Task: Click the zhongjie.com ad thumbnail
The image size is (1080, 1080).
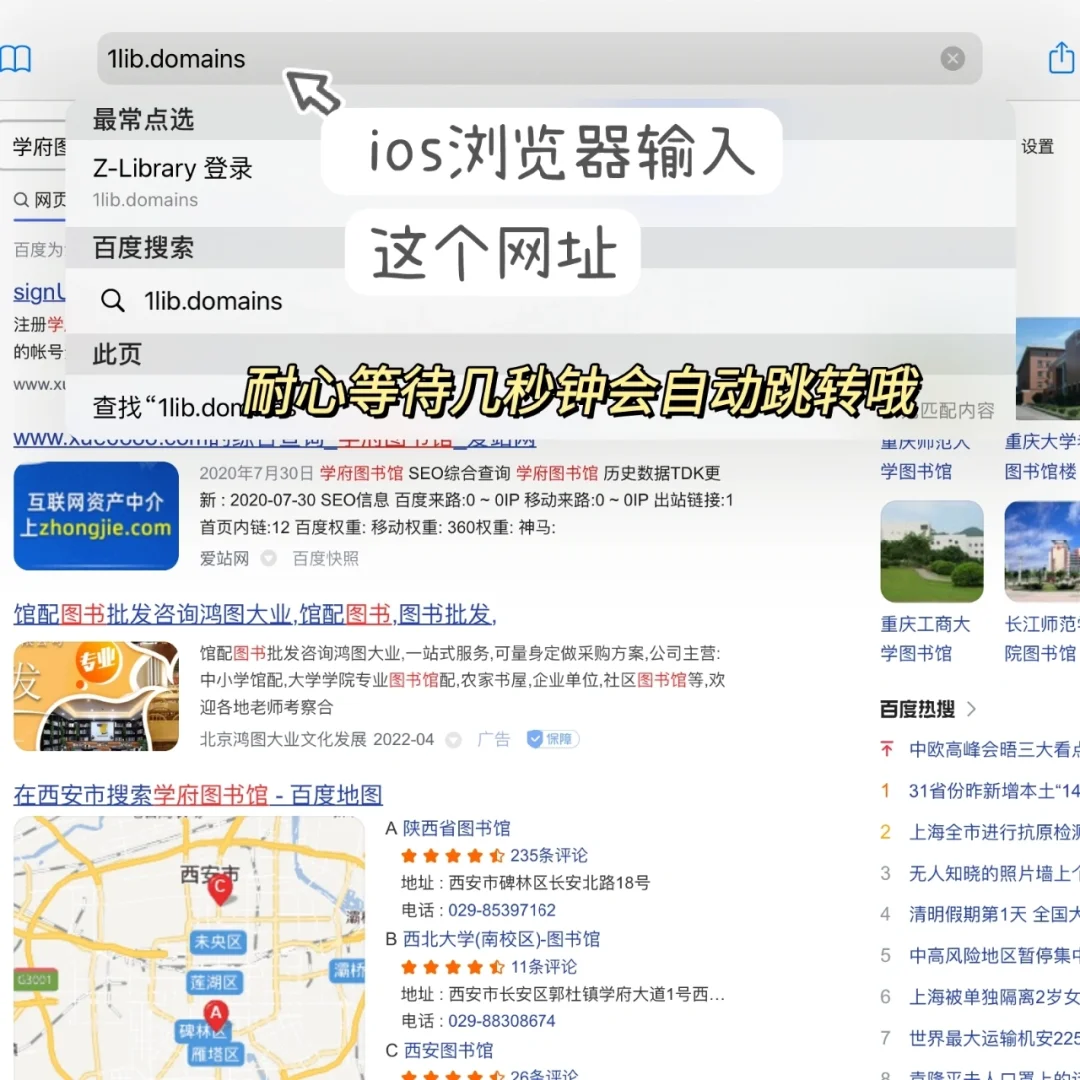Action: [x=96, y=515]
